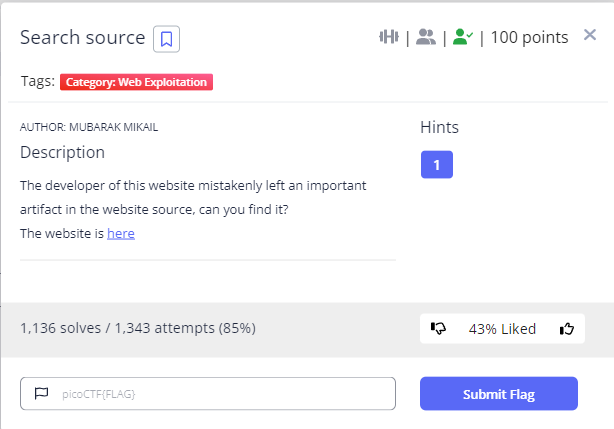614x429 pixels.
Task: Focus the picoCTF{FLAG} input field
Action: (x=208, y=394)
